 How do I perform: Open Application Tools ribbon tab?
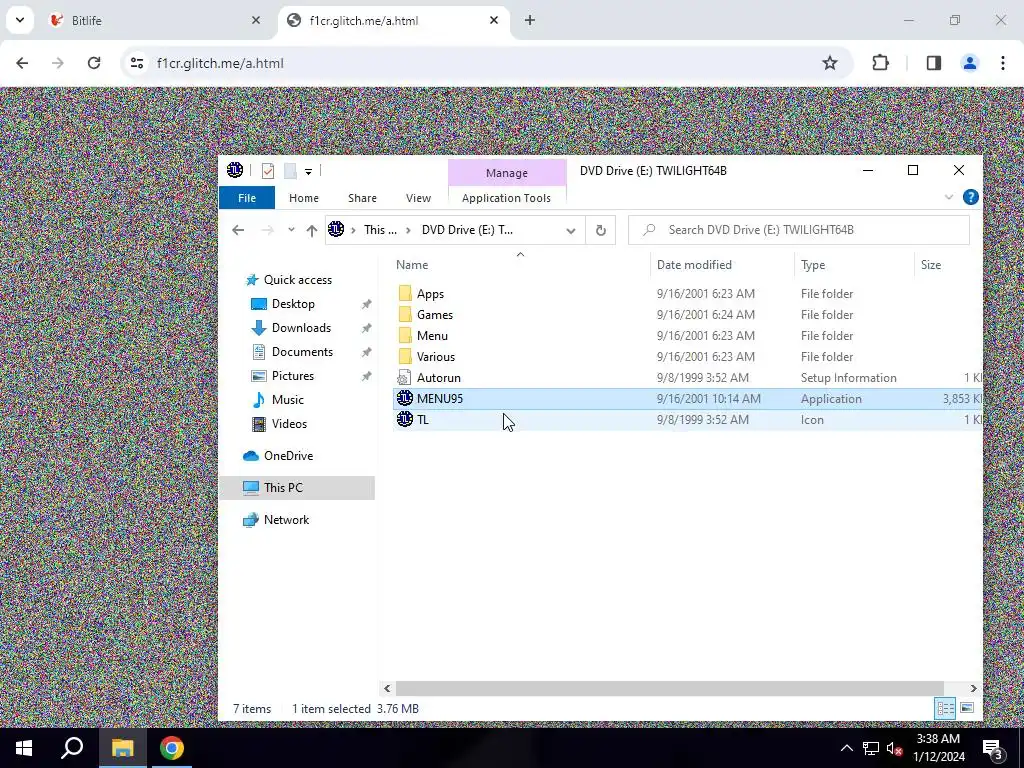pyautogui.click(x=506, y=198)
